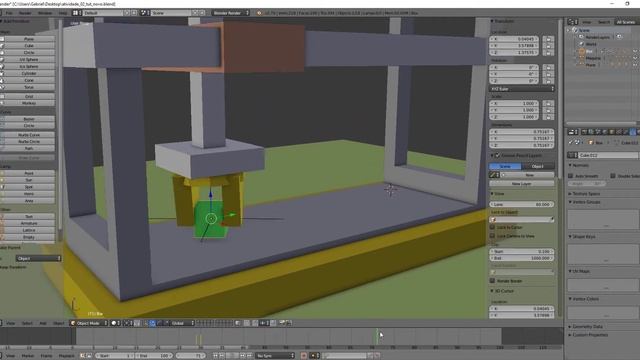Open the 3D viewport Object menu

[x=59, y=323]
